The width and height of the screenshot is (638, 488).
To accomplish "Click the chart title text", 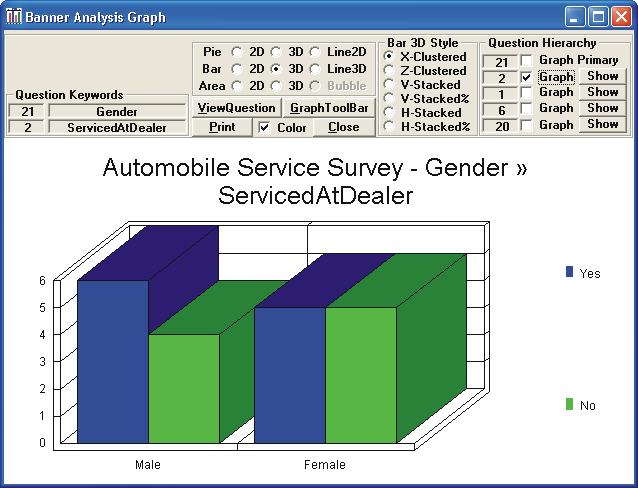I will click(315, 181).
